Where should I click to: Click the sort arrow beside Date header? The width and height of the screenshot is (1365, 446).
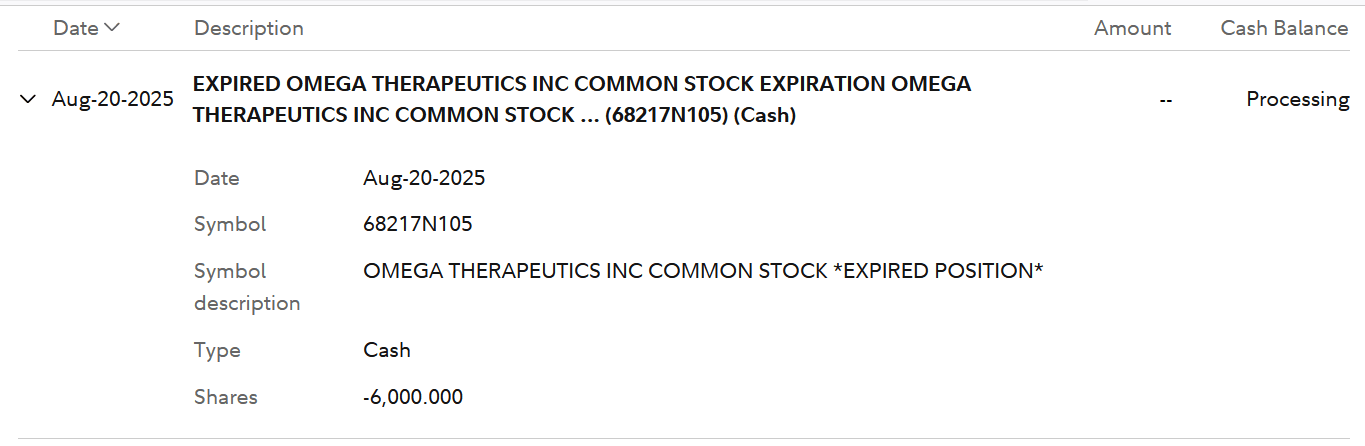[111, 28]
